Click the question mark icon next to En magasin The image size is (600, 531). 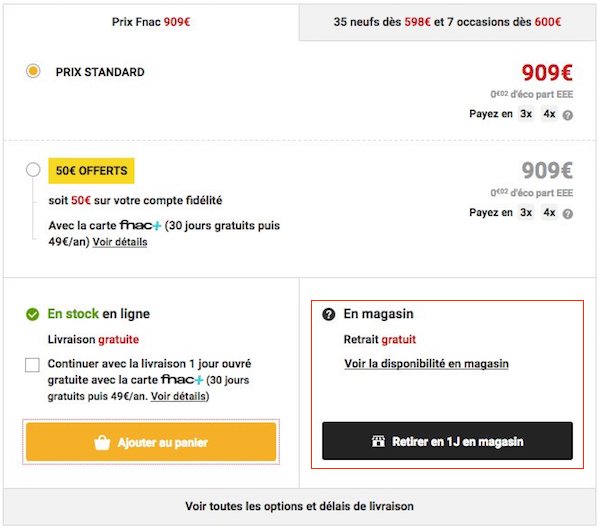click(x=329, y=314)
